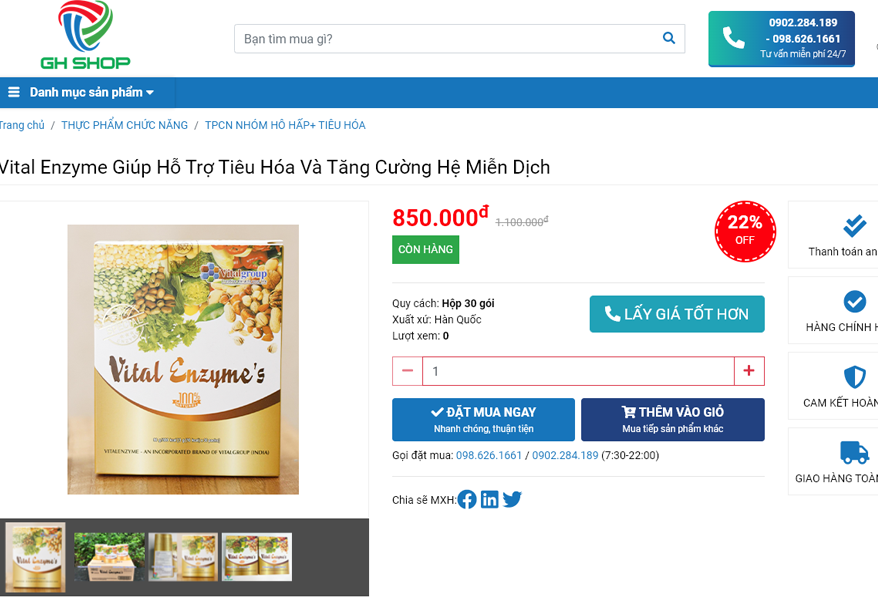Click the phone hotline icon banner

(781, 39)
